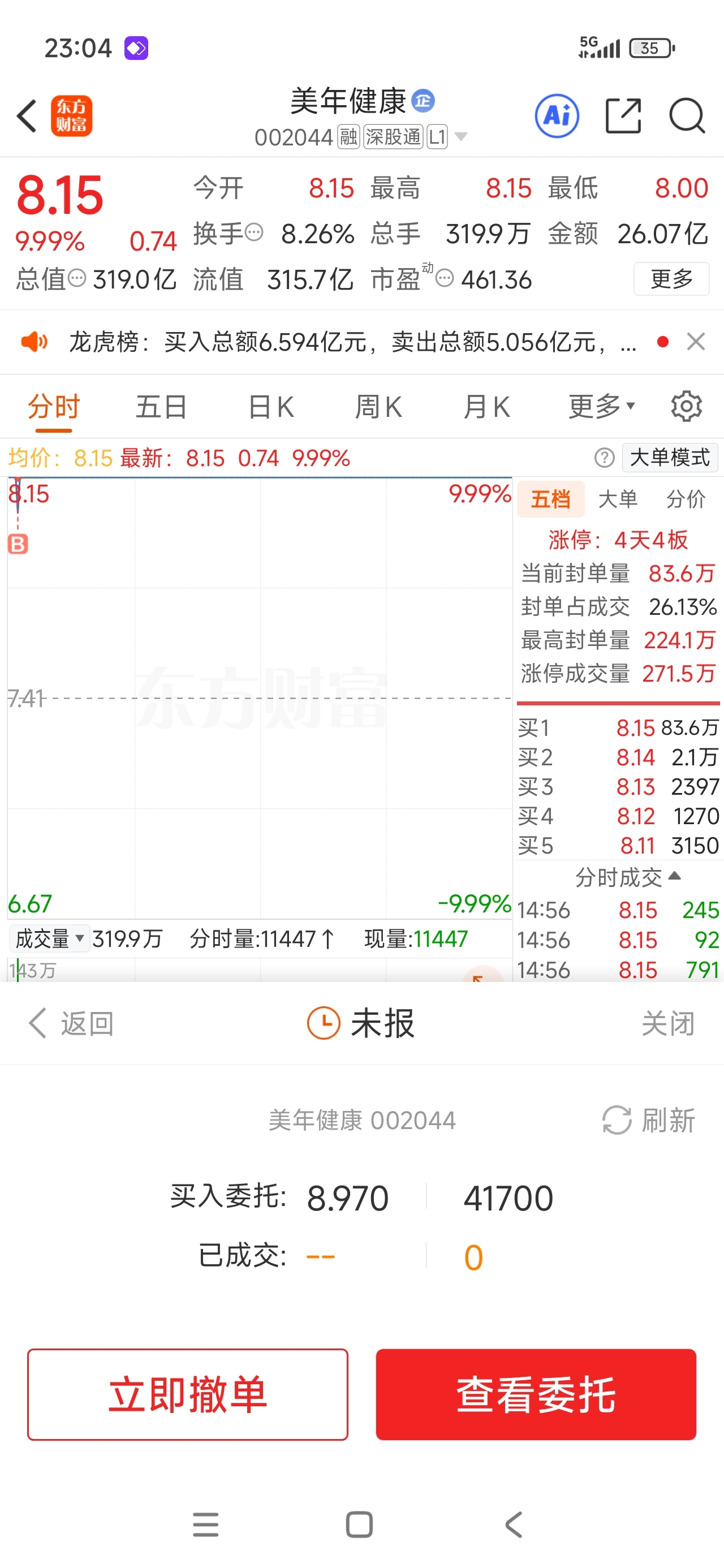Switch to the 五日 chart tab

[161, 407]
